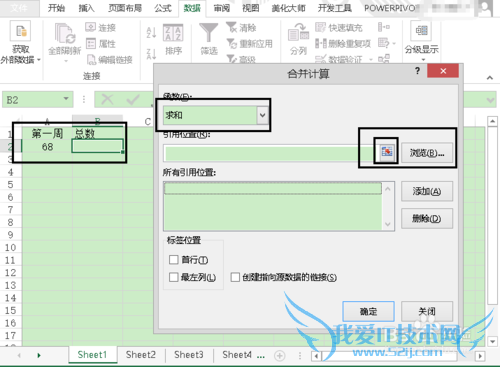The width and height of the screenshot is (500, 367).
Task: Confirm the formula bar entry checkmark
Action: 133,99
